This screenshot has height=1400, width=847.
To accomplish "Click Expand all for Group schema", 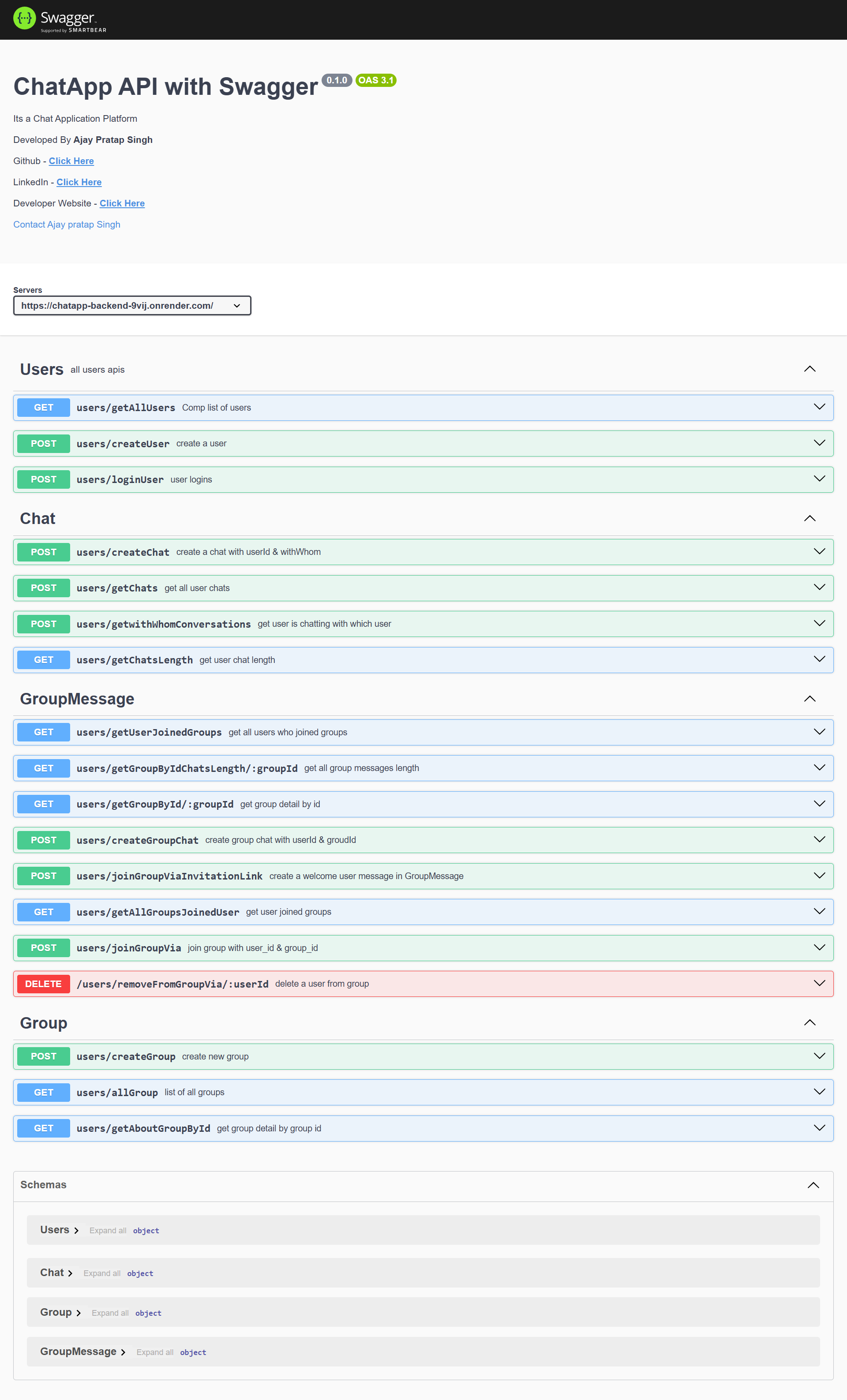I will [x=110, y=1313].
